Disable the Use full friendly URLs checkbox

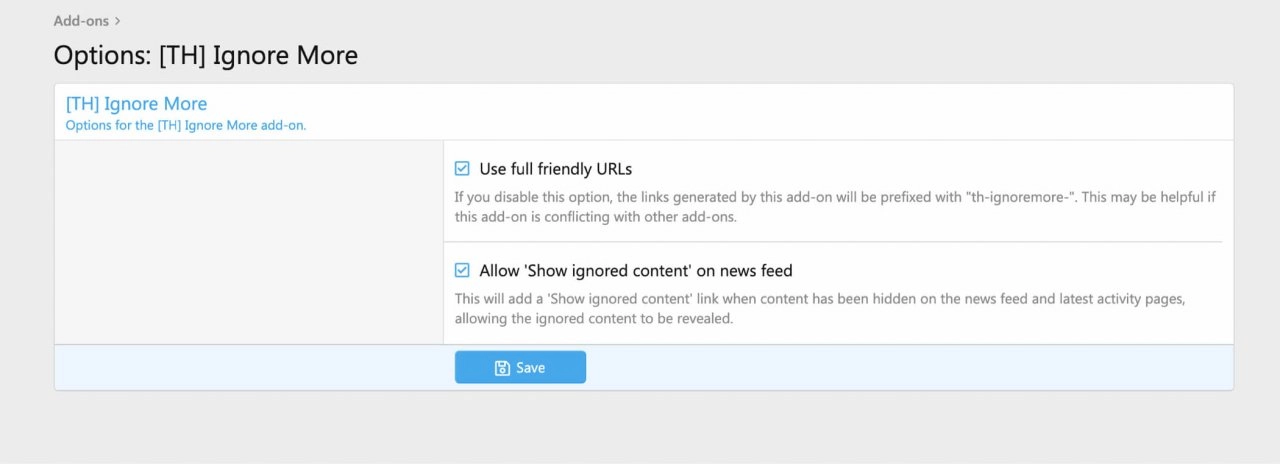pos(462,169)
